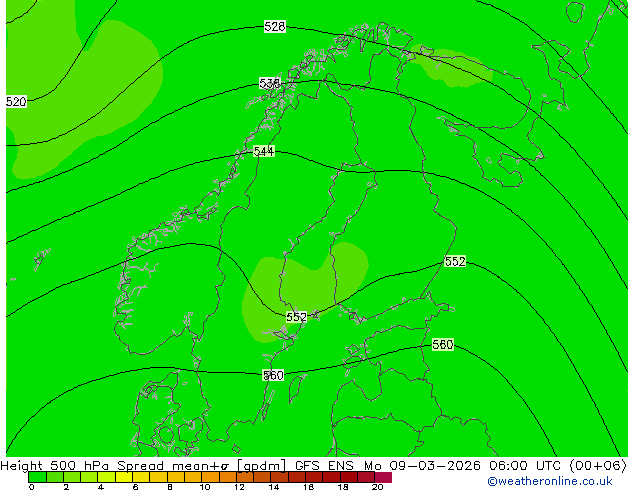Image resolution: width=634 pixels, height=490 pixels.
Task: Click the legend tick label 14
Action: click(274, 487)
